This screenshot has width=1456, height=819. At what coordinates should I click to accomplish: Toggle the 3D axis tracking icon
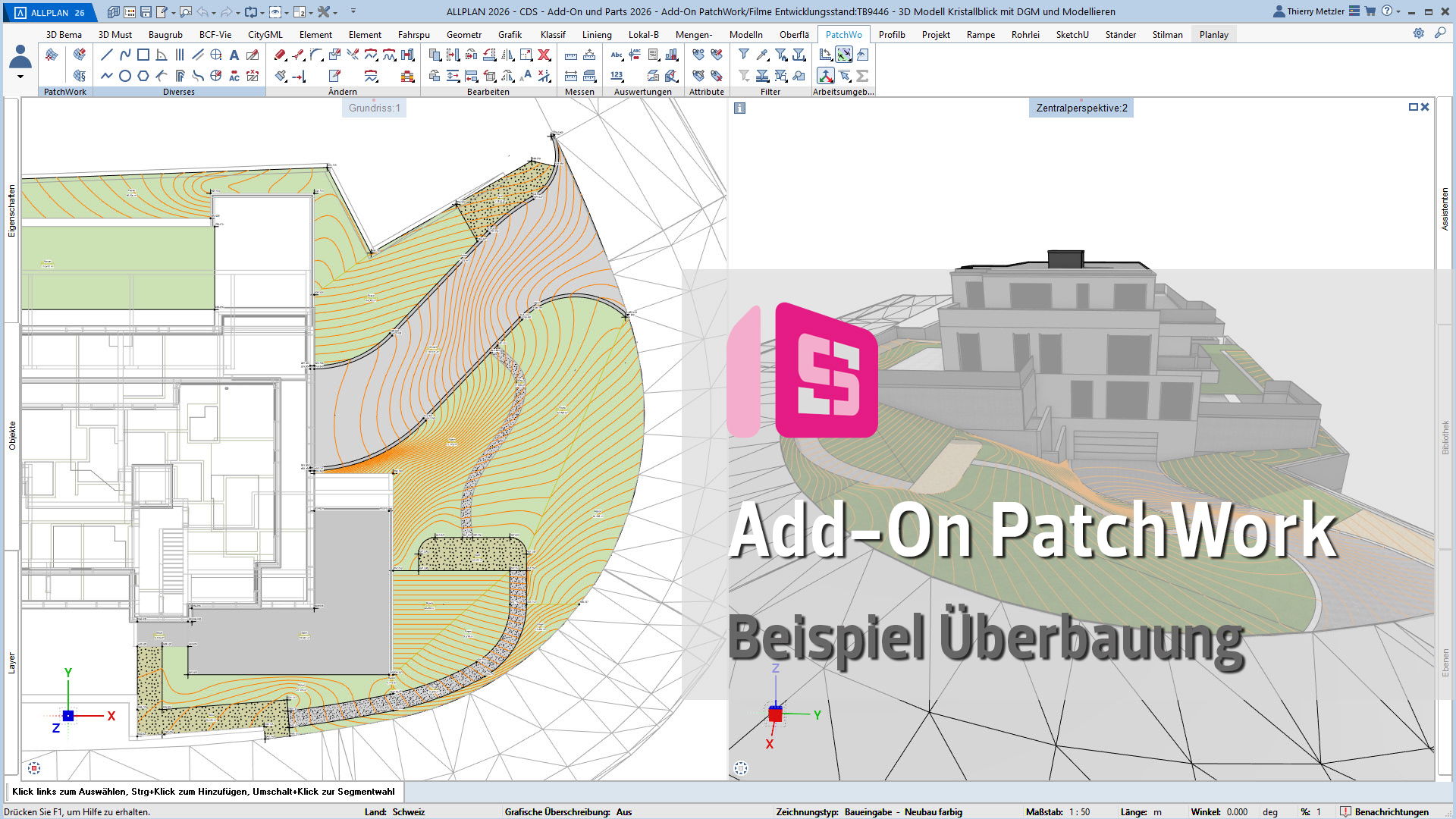825,76
